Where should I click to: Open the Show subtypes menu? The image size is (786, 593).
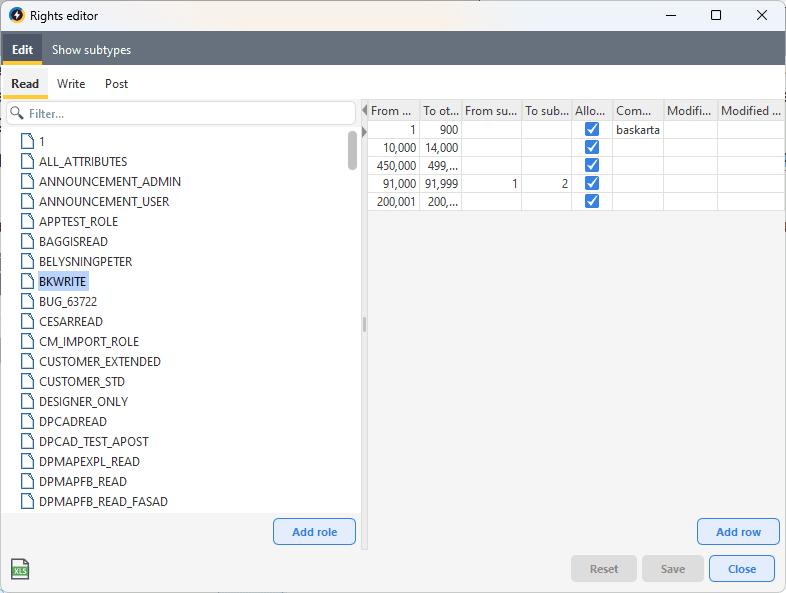(x=91, y=50)
